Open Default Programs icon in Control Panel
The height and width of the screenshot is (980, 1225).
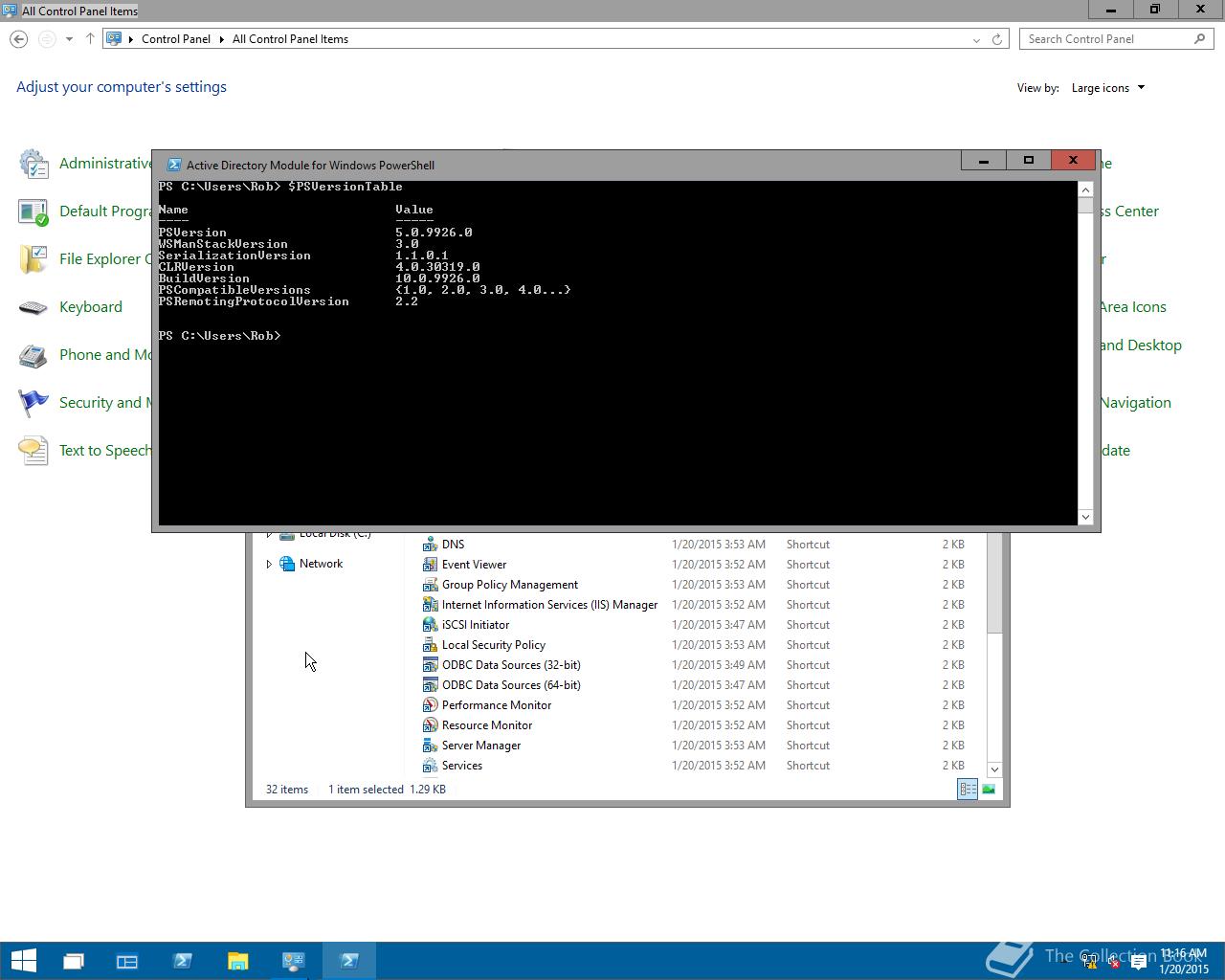pyautogui.click(x=33, y=212)
